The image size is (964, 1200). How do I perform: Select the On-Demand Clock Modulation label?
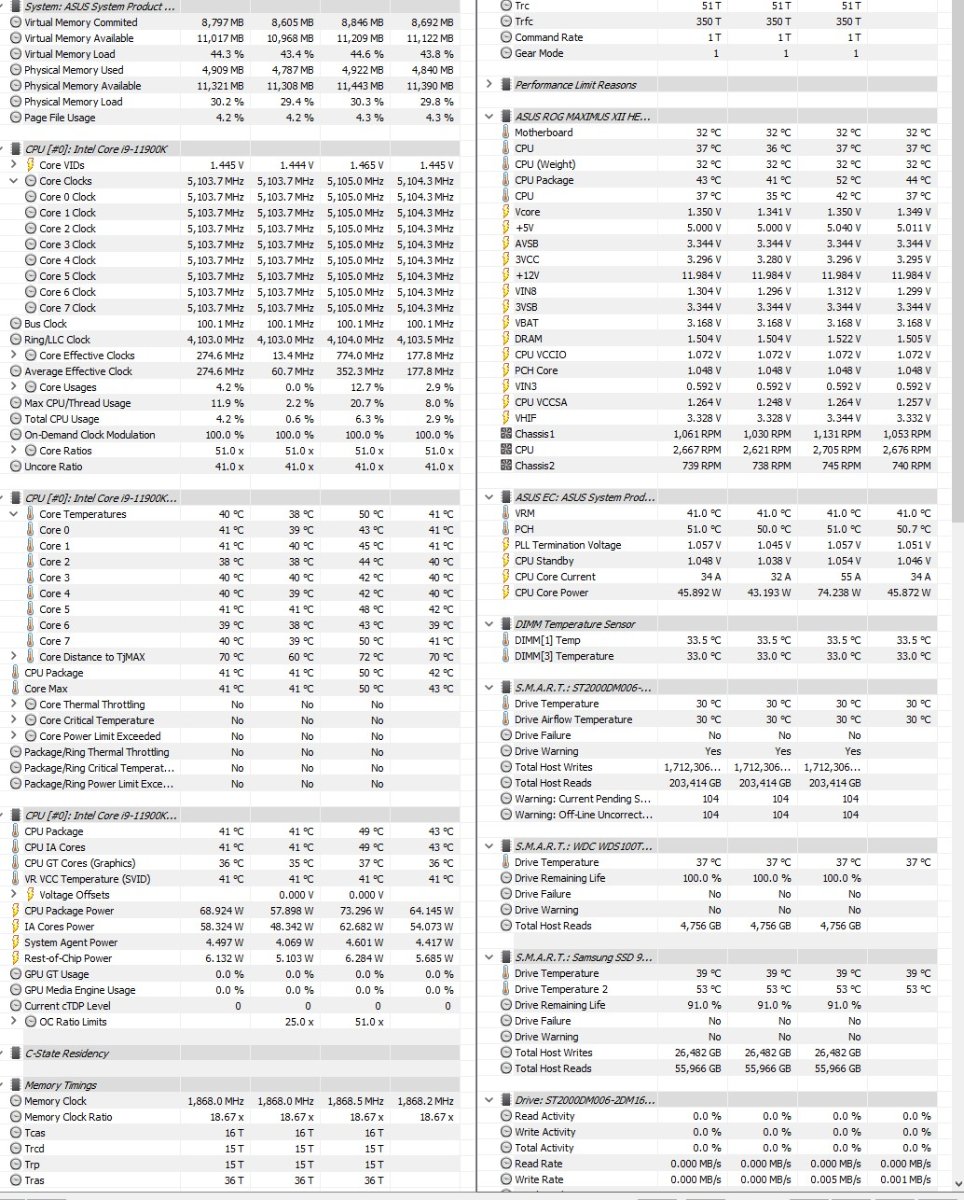[x=90, y=435]
